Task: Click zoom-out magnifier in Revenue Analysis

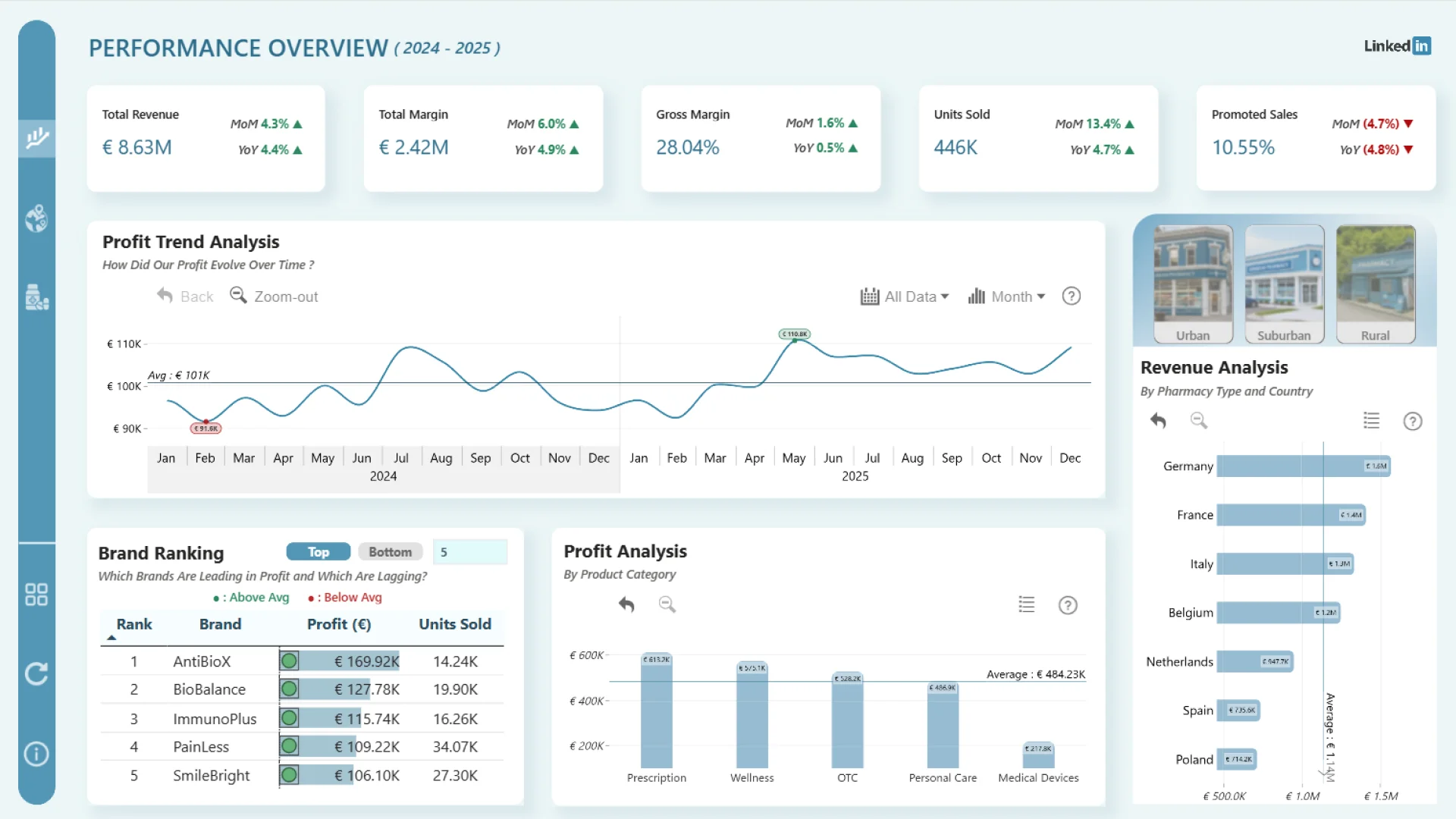Action: [1198, 421]
